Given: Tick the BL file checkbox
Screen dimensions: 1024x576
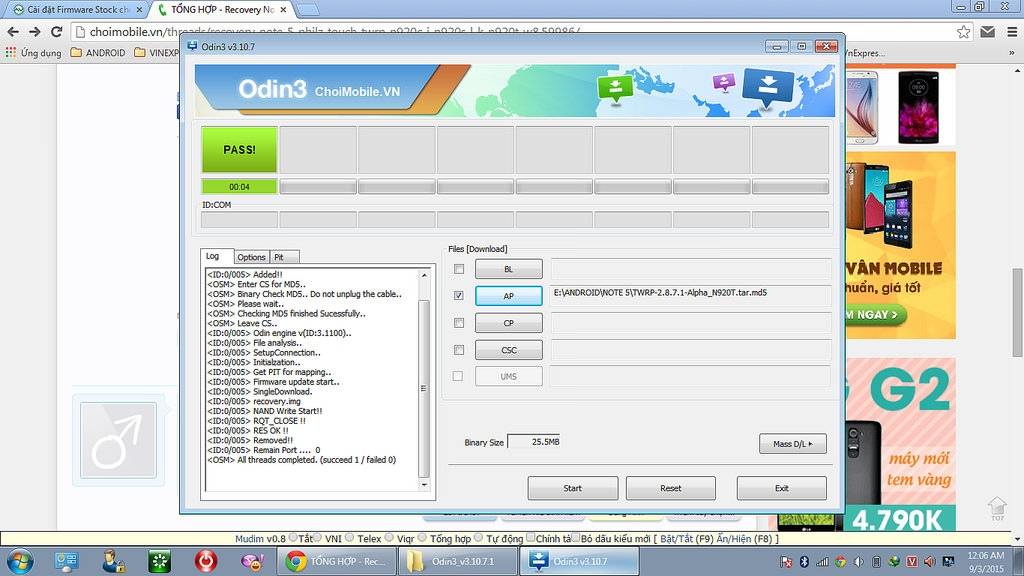Looking at the screenshot, I should [459, 269].
